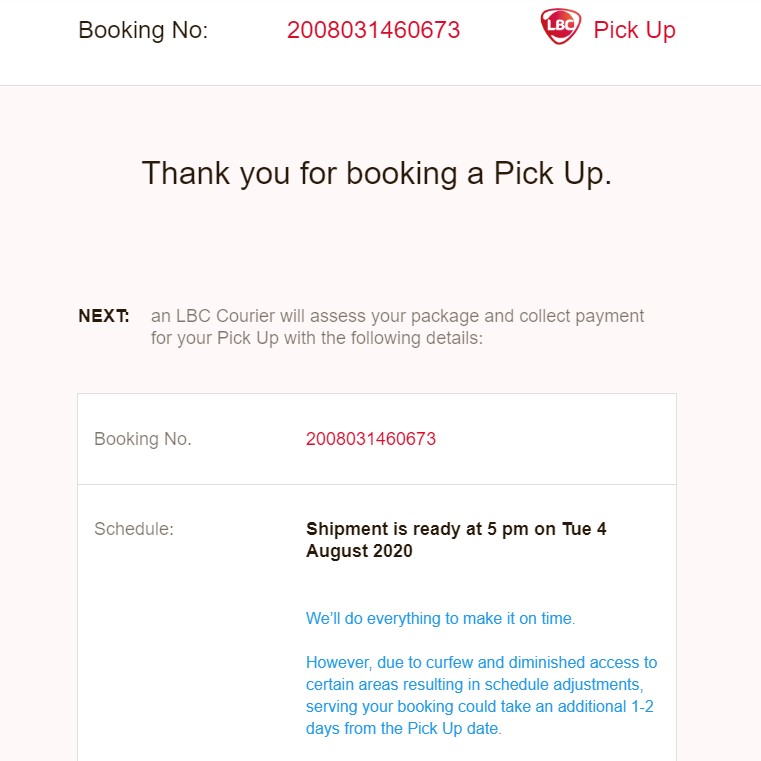Click the red Pick Up header text
This screenshot has width=761, height=761.
[x=634, y=30]
